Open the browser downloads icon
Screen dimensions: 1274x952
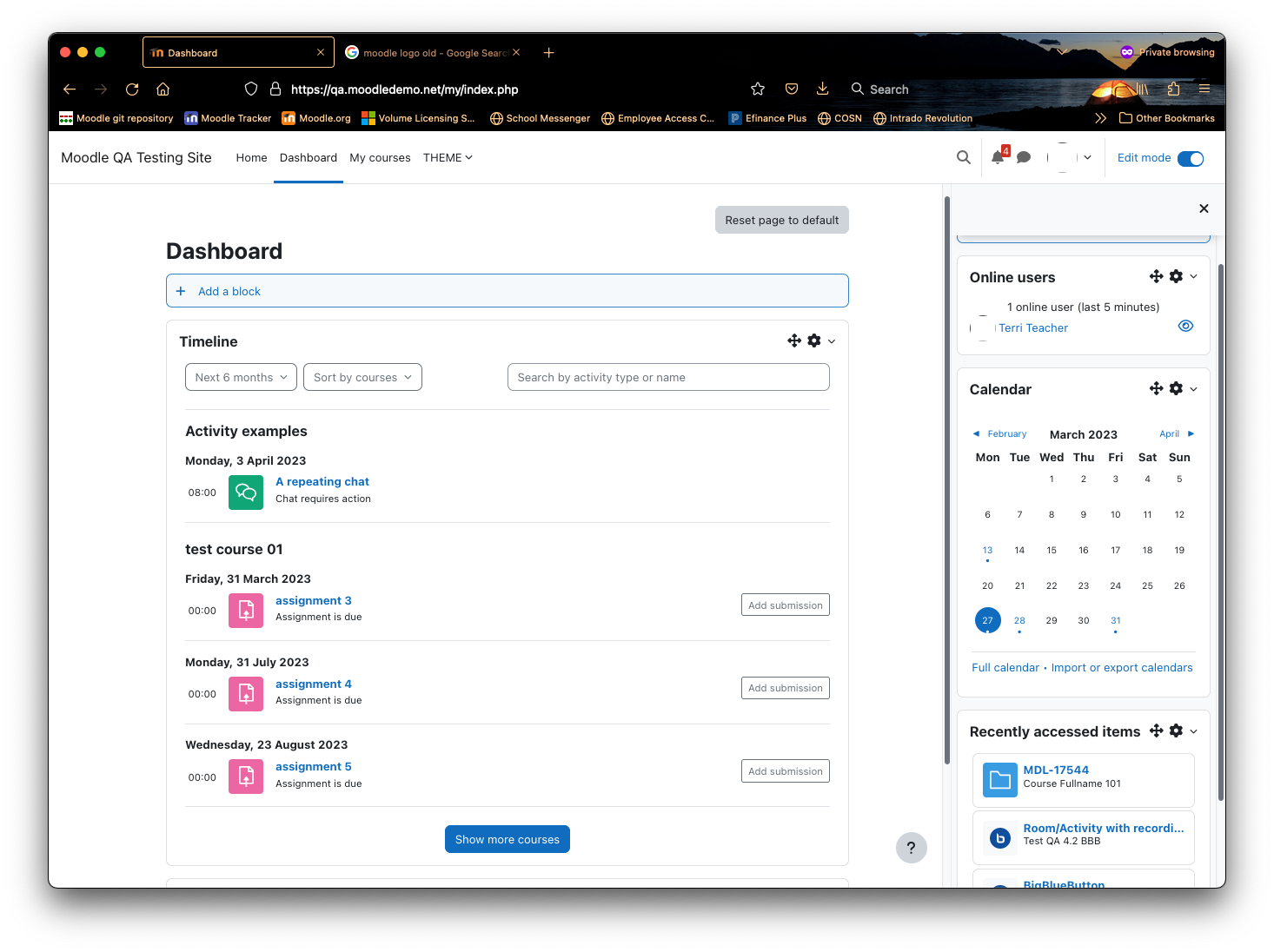pos(822,89)
